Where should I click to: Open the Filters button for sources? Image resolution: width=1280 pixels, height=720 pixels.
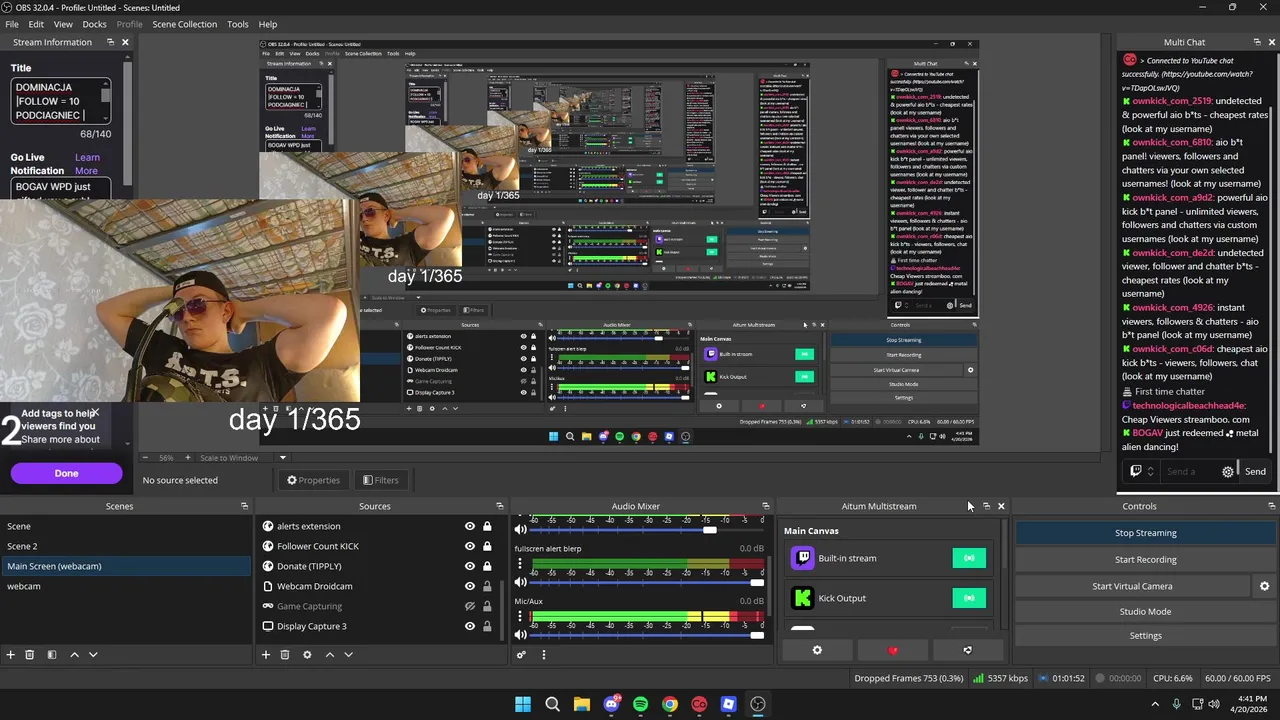380,480
